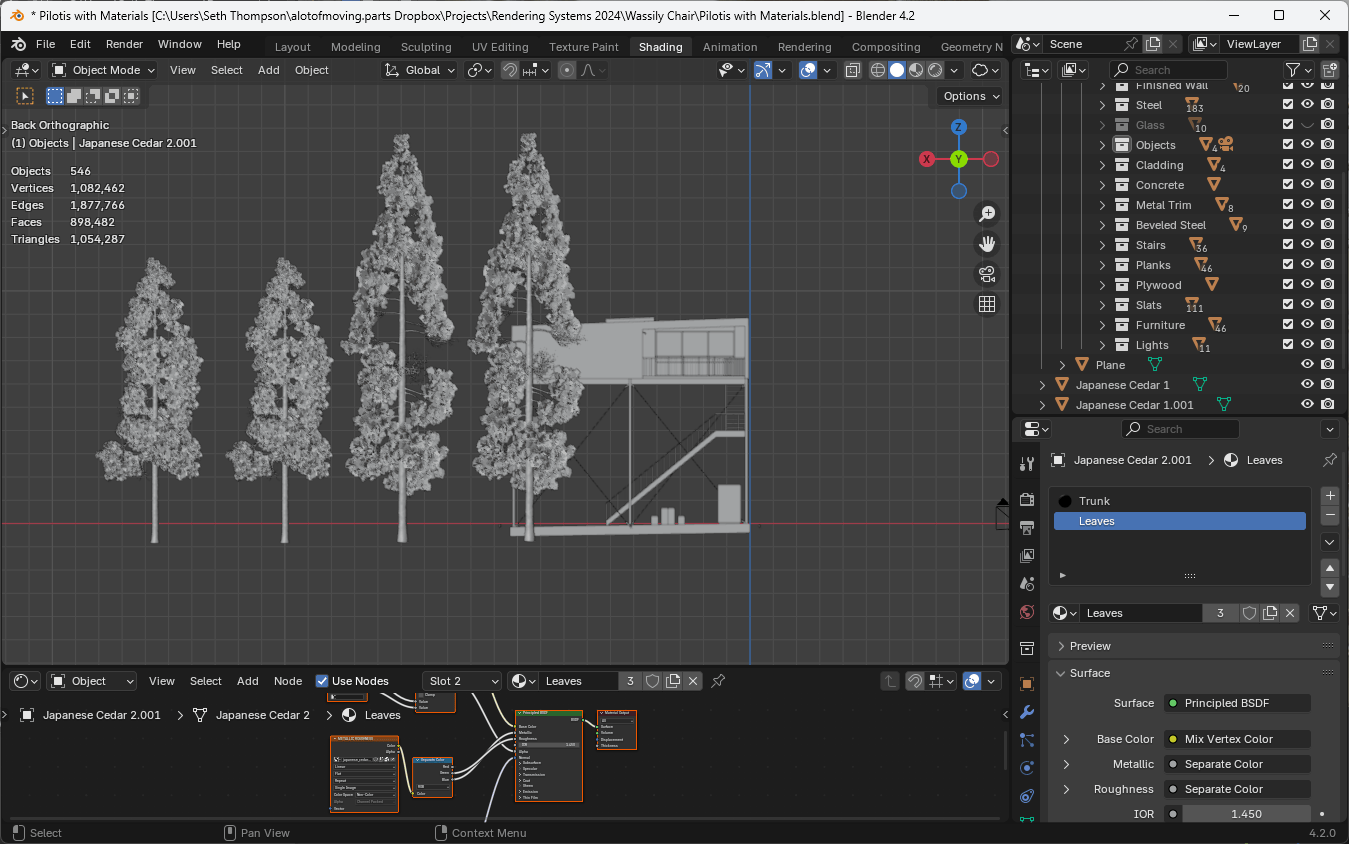1349x844 pixels.
Task: Click the Principled BSDF surface button
Action: 1237,703
